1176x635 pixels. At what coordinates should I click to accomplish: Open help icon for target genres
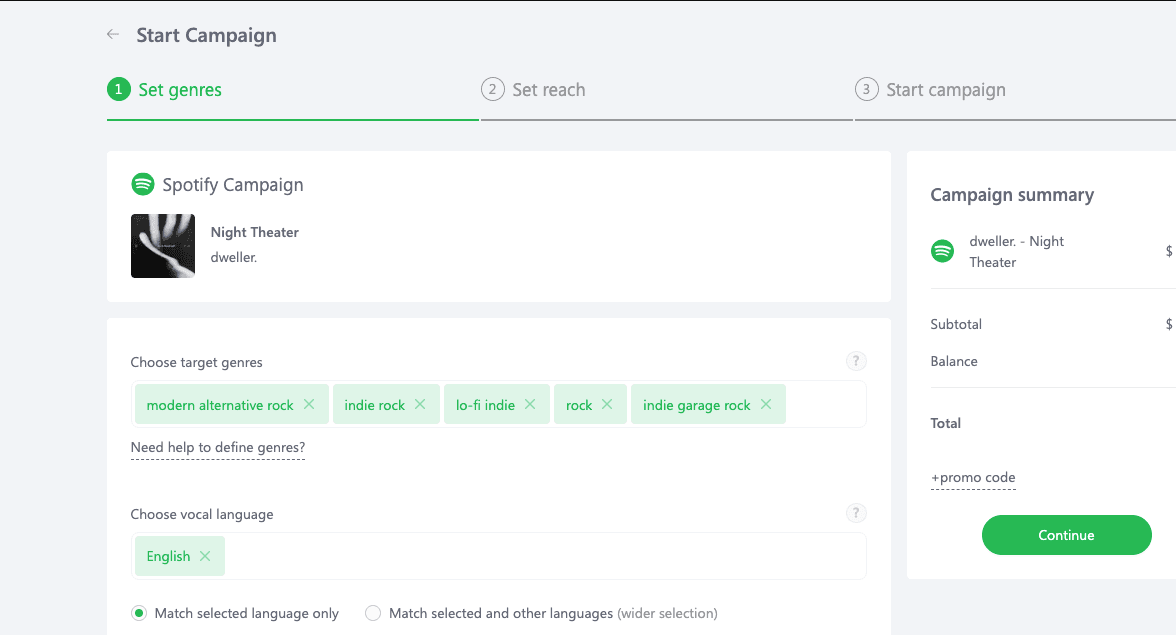pos(856,361)
